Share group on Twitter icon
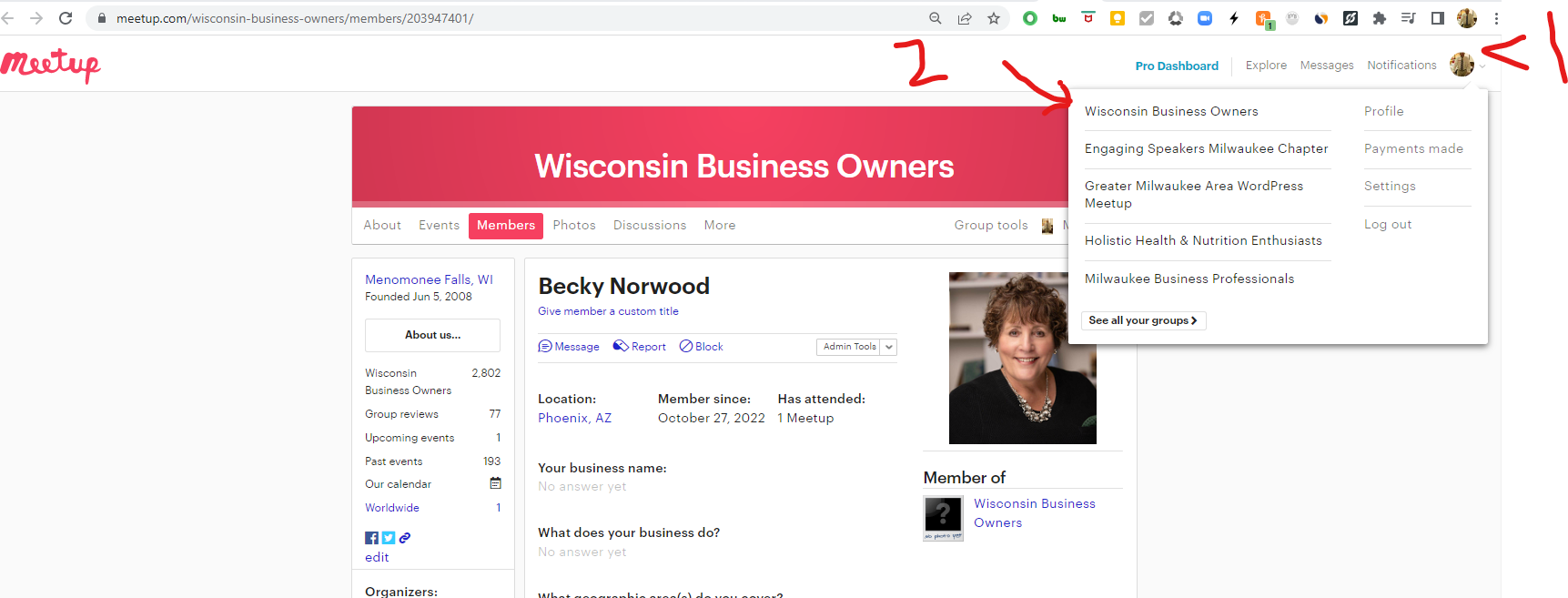1568x598 pixels. click(389, 538)
